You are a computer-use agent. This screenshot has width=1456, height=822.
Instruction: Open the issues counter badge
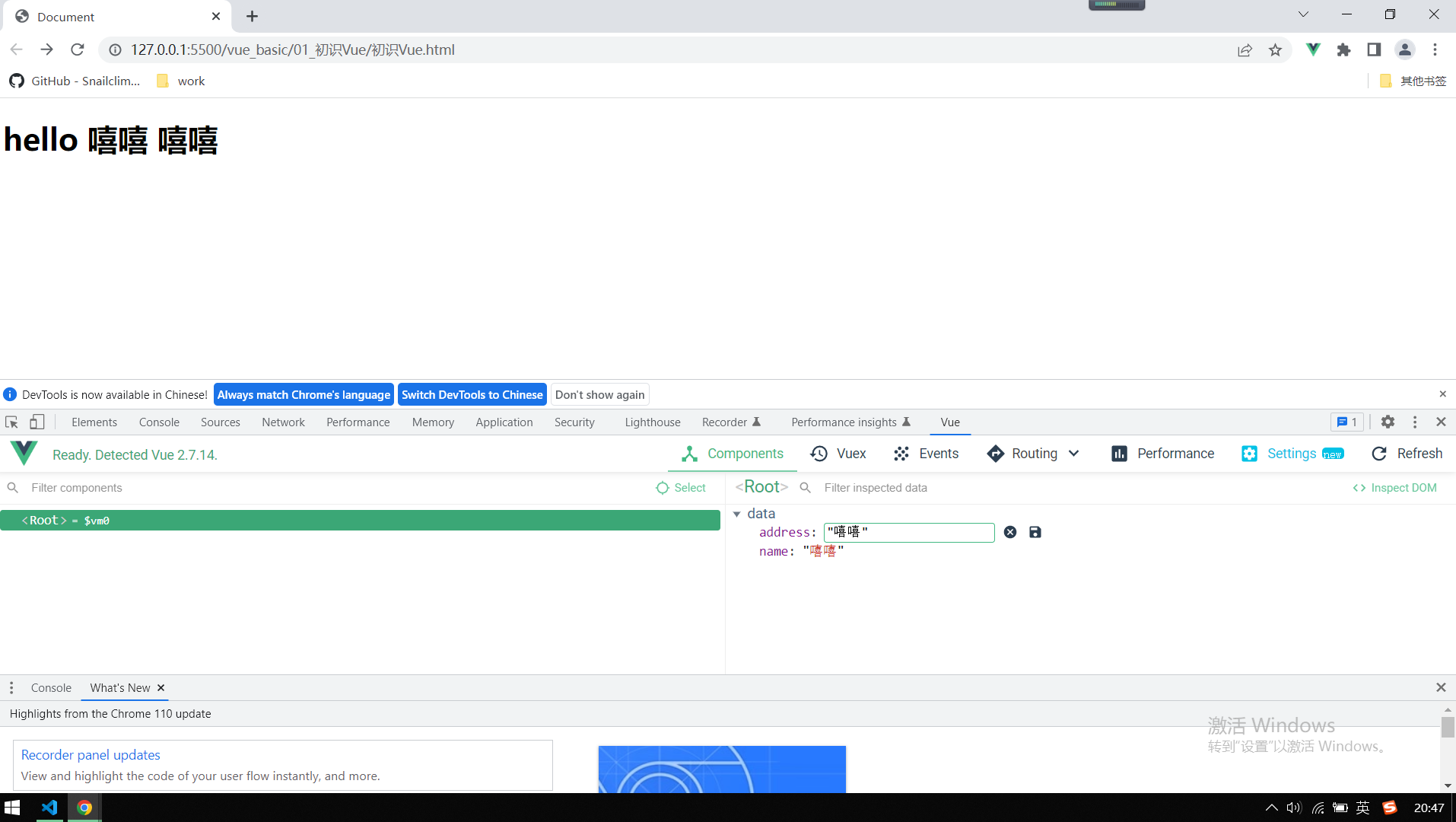click(x=1347, y=422)
